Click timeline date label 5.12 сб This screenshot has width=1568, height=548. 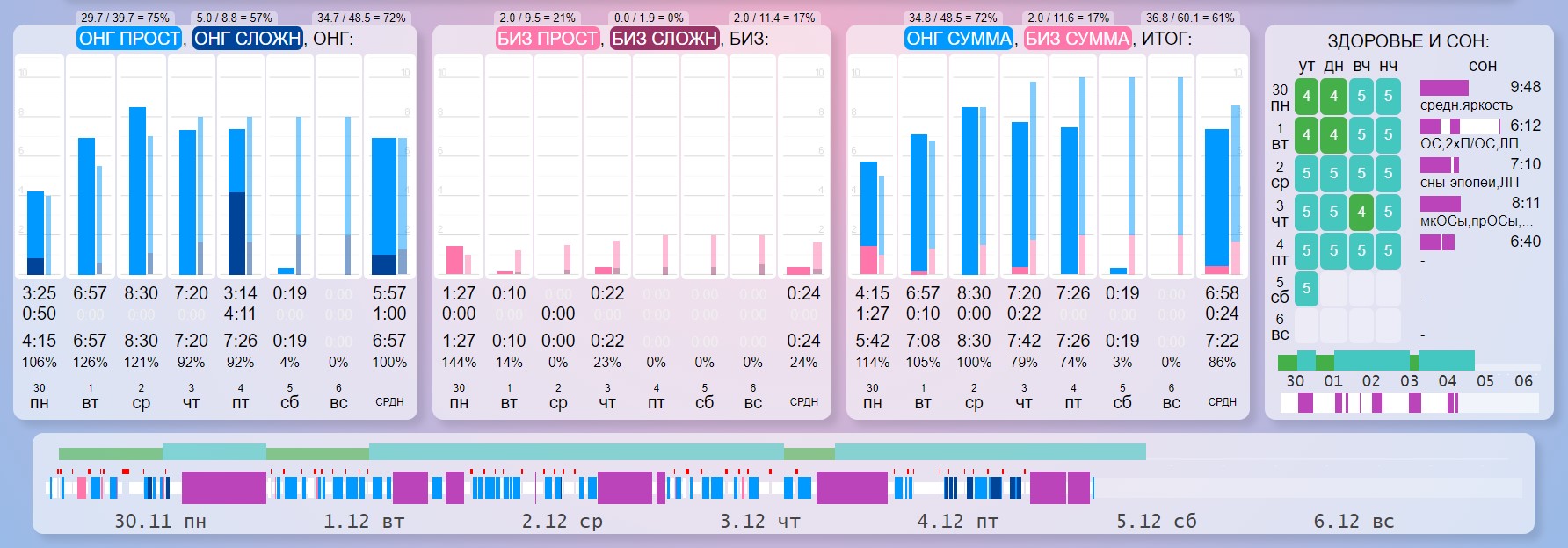[x=1157, y=521]
